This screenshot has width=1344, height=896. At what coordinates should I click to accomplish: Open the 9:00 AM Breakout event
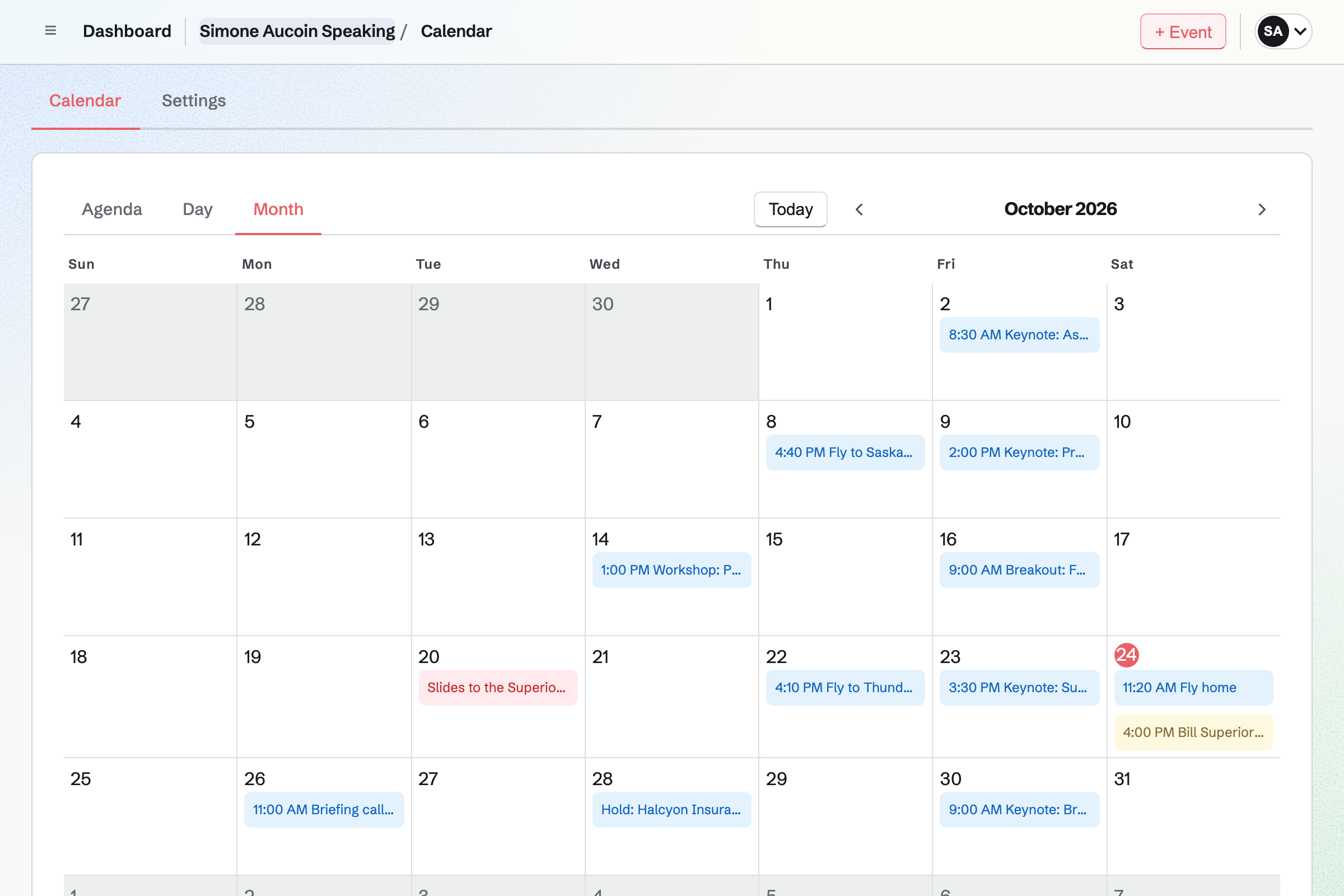(1019, 570)
